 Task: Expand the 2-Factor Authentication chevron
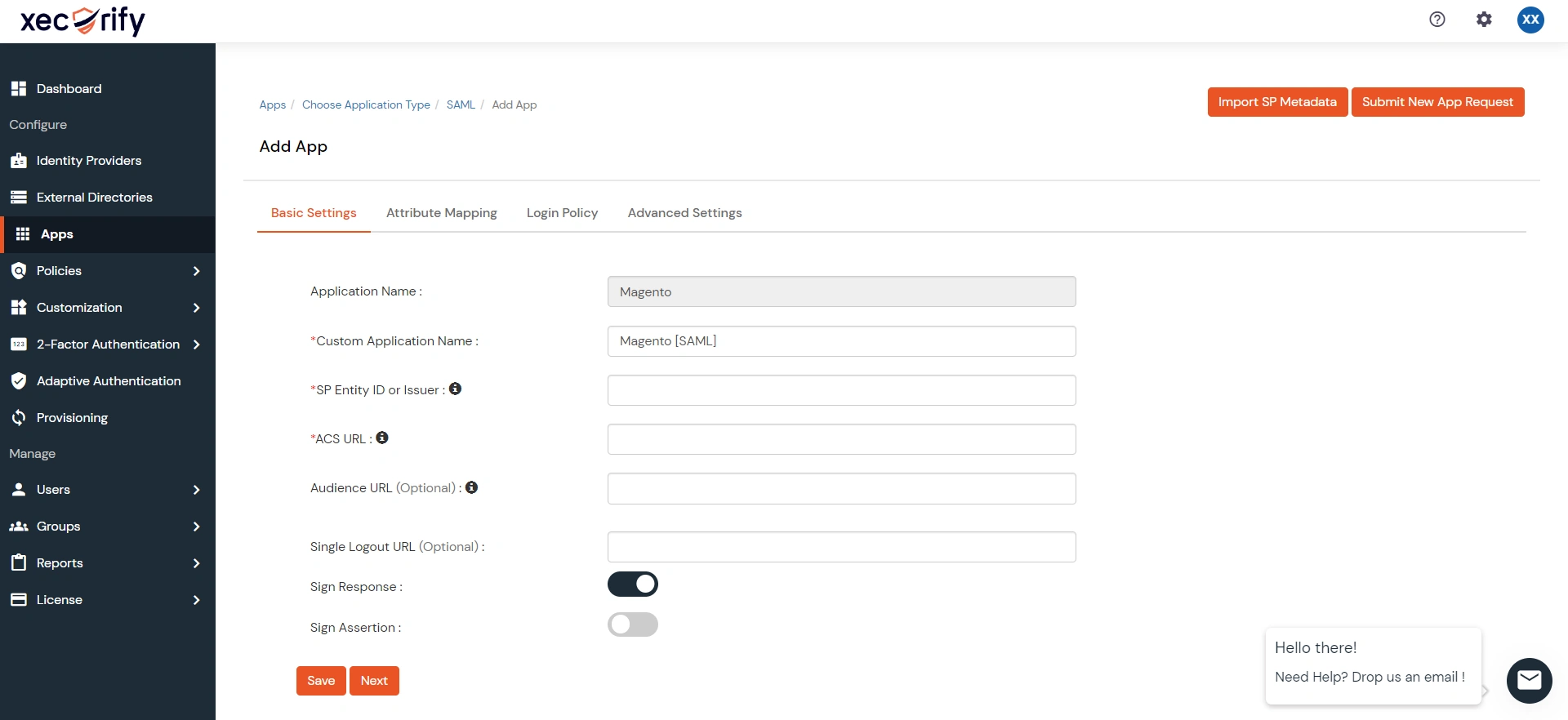(x=197, y=344)
